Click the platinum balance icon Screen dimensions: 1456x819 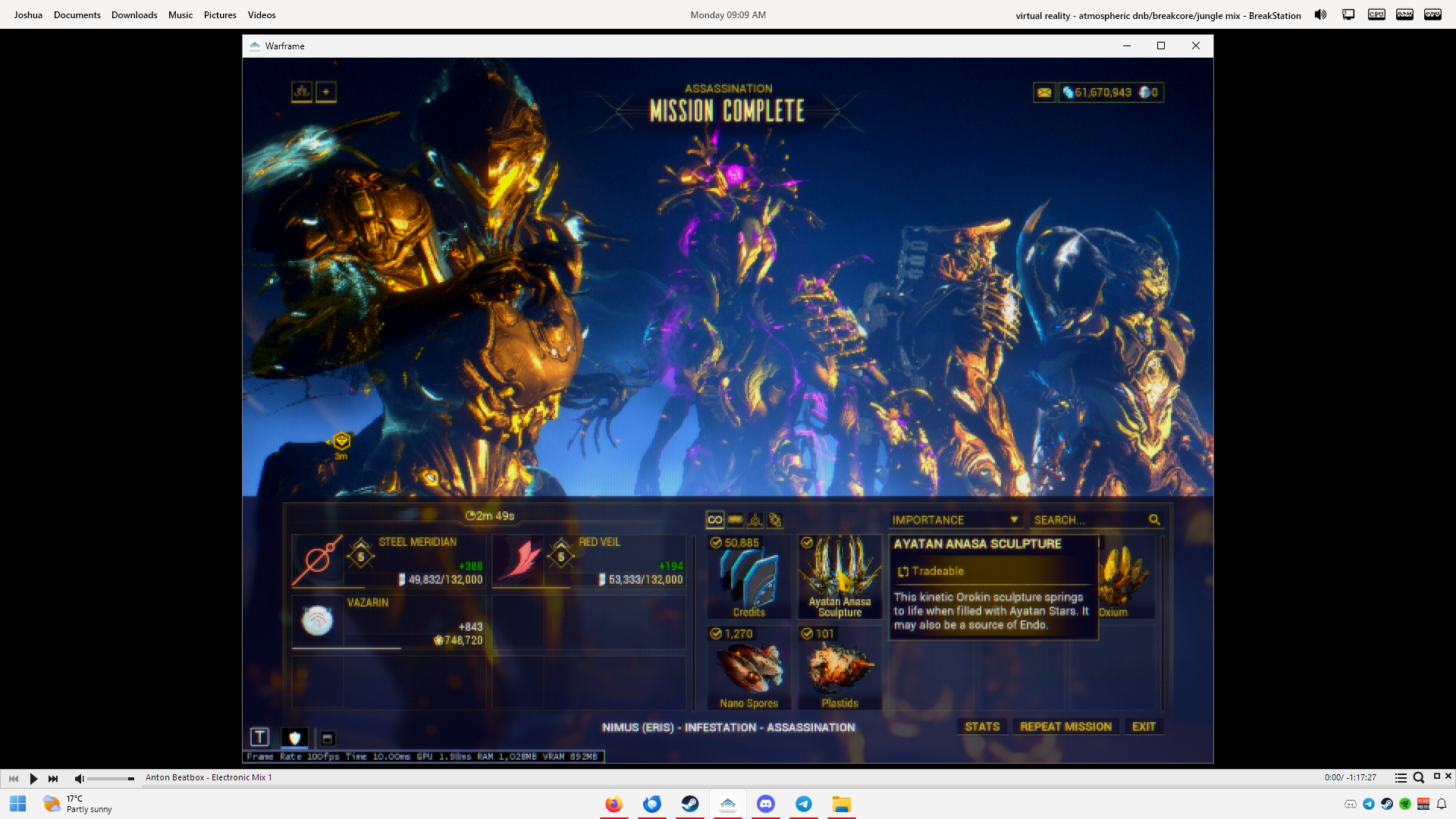tap(1145, 93)
